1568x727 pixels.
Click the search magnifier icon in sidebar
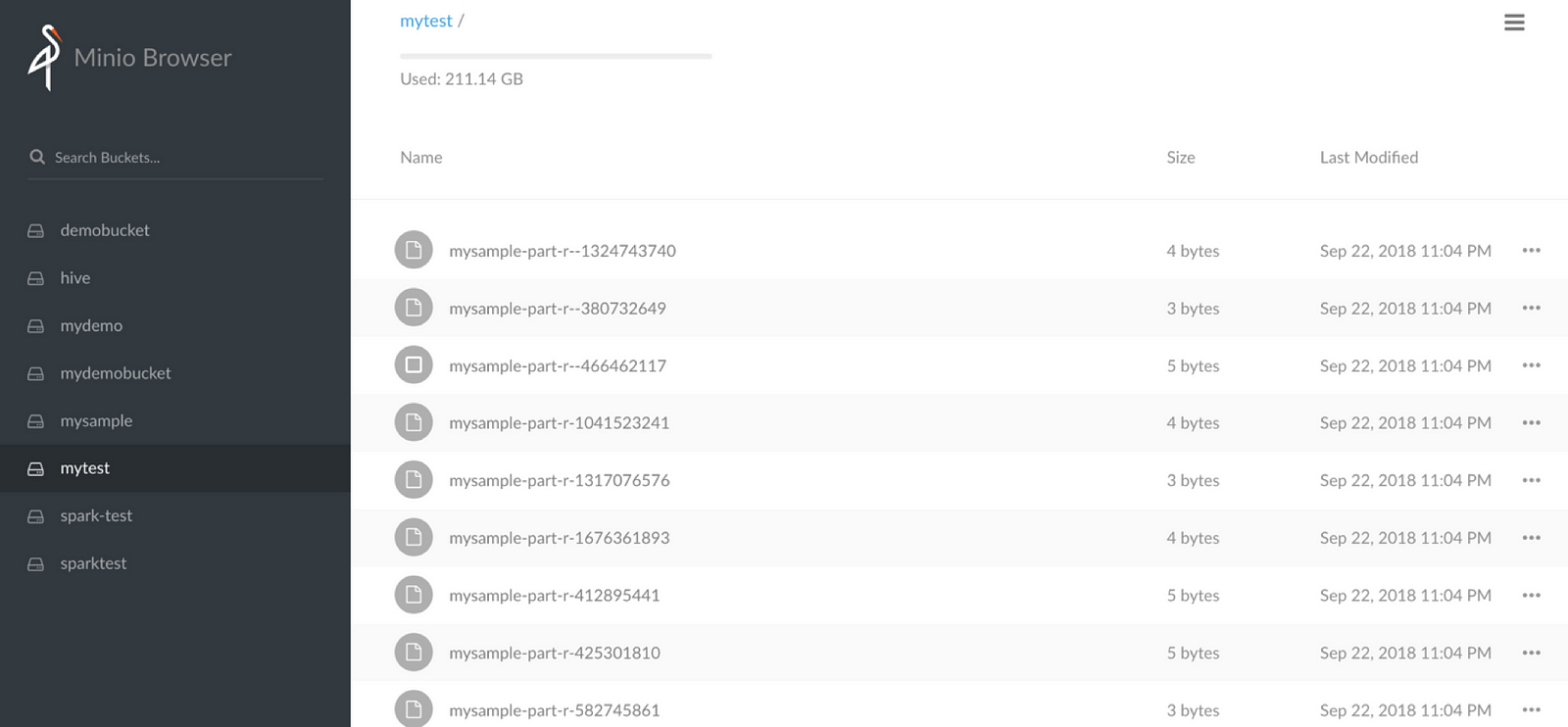tap(37, 157)
